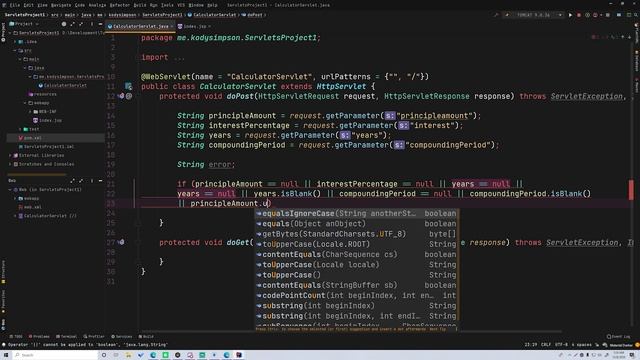Open the Project tool window from the left stripe
Viewport: 640px width, 360px height.
coord(3,31)
